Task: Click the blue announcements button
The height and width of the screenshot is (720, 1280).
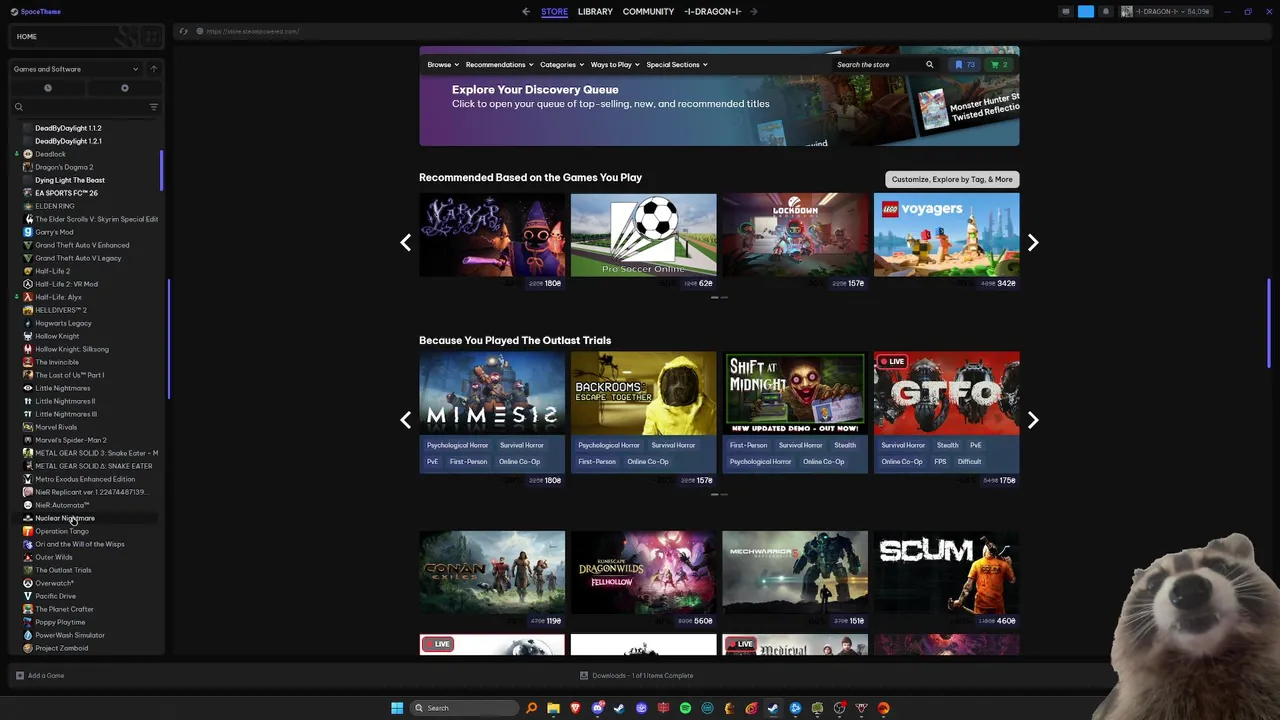Action: click(1085, 12)
